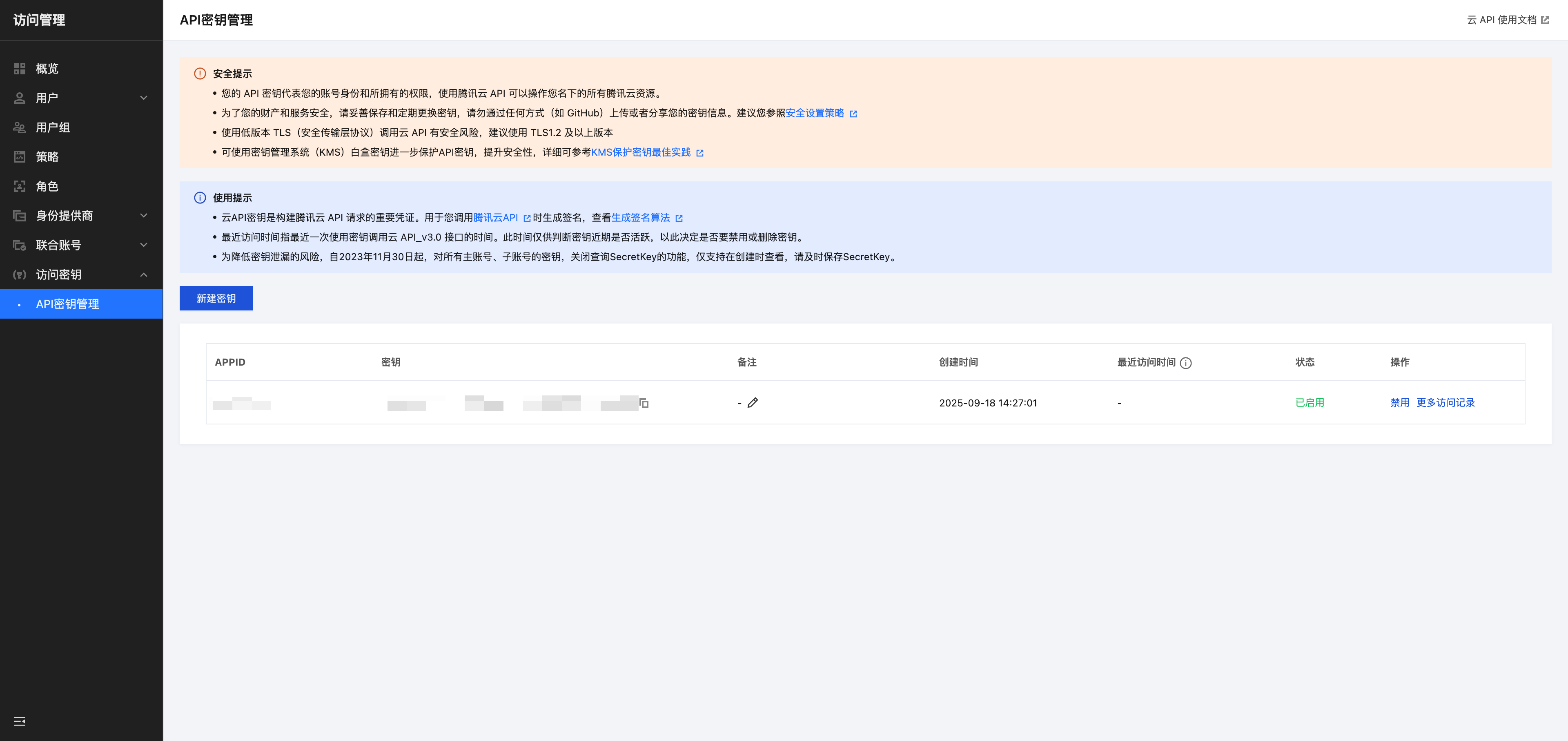Click the 联合账号 icon in sidebar
1568x741 pixels.
click(x=20, y=245)
